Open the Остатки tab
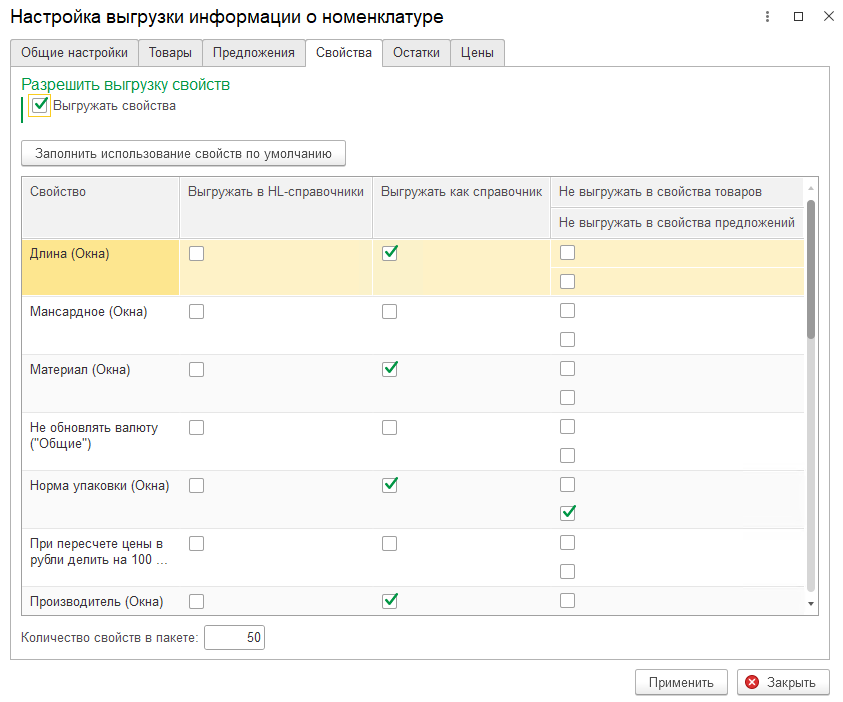This screenshot has width=843, height=702. [x=416, y=53]
